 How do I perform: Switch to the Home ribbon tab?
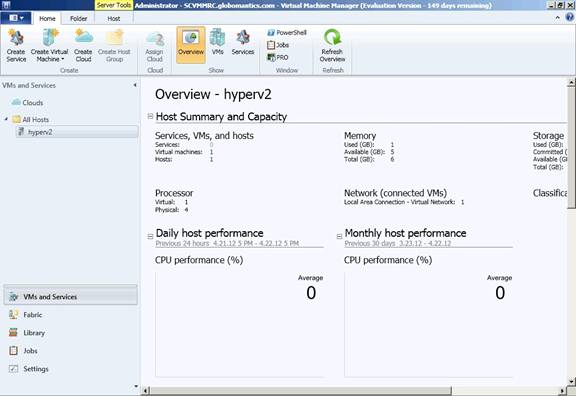pyautogui.click(x=47, y=18)
